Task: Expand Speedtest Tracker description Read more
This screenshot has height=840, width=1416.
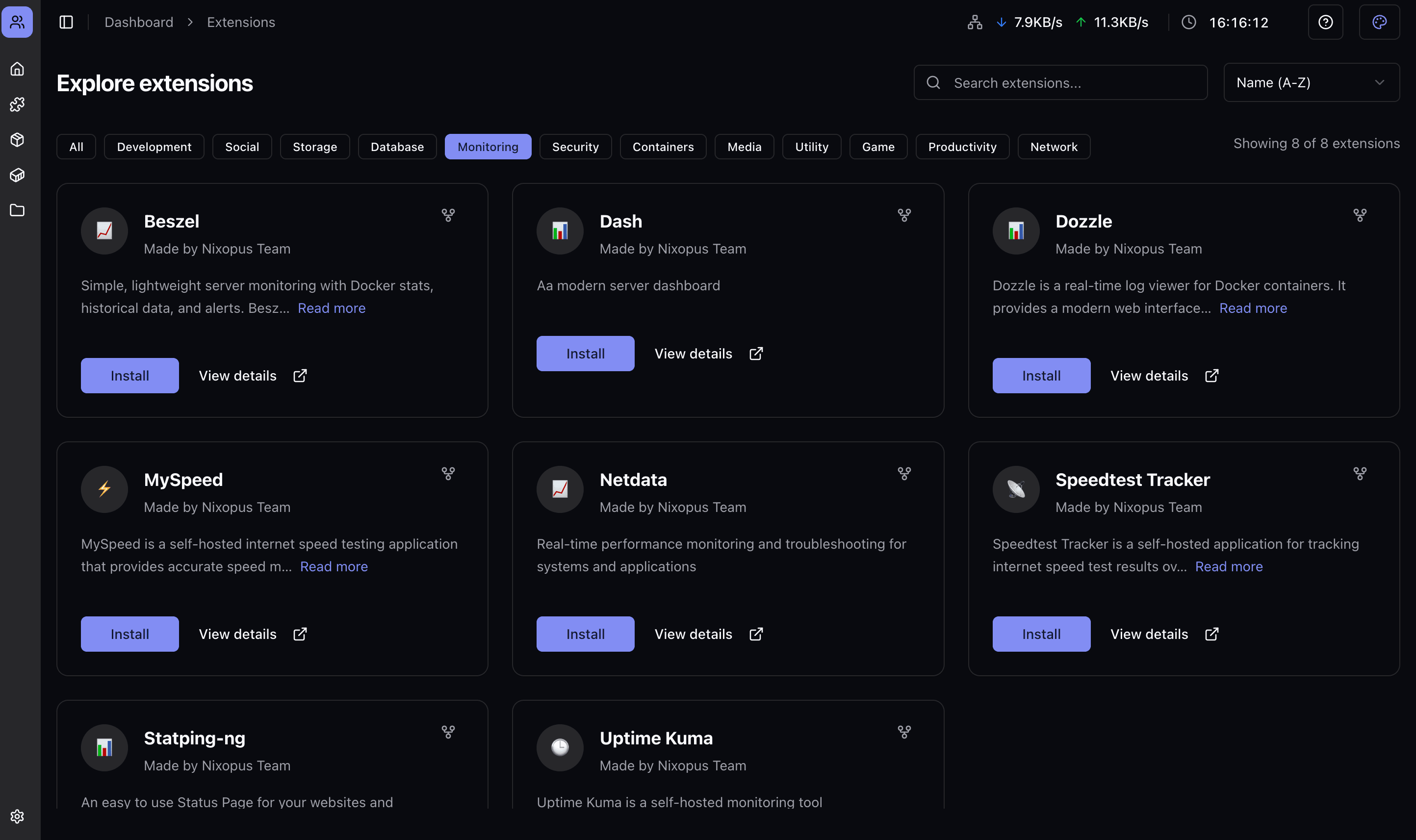Action: pyautogui.click(x=1228, y=566)
